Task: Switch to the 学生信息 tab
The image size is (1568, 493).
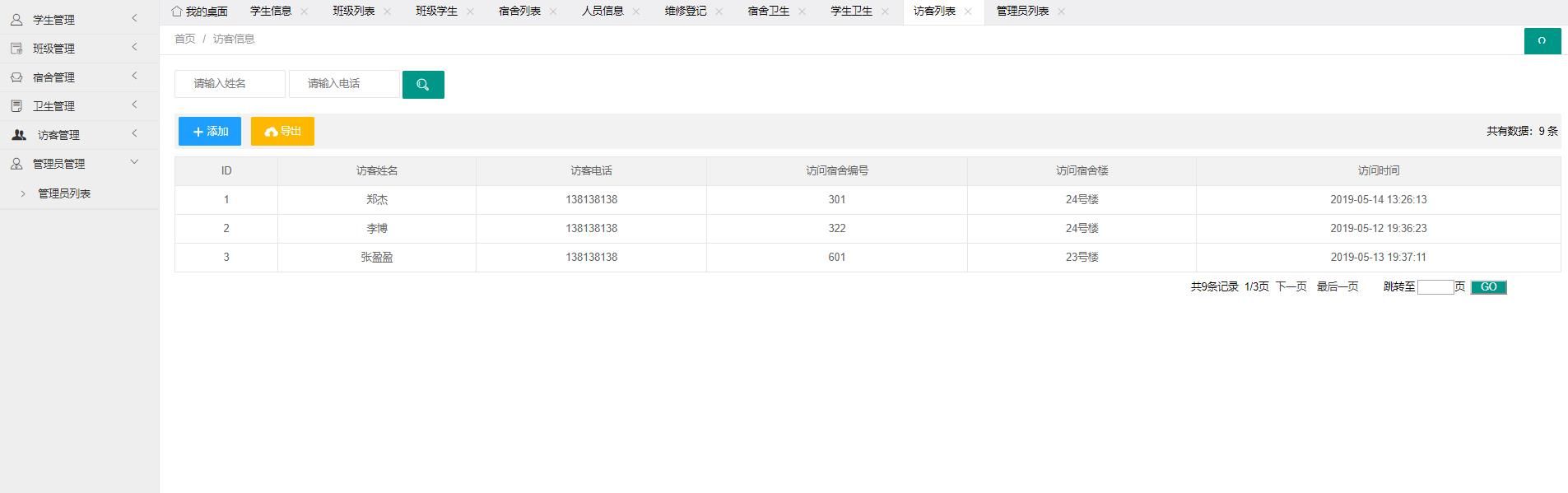Action: click(271, 12)
